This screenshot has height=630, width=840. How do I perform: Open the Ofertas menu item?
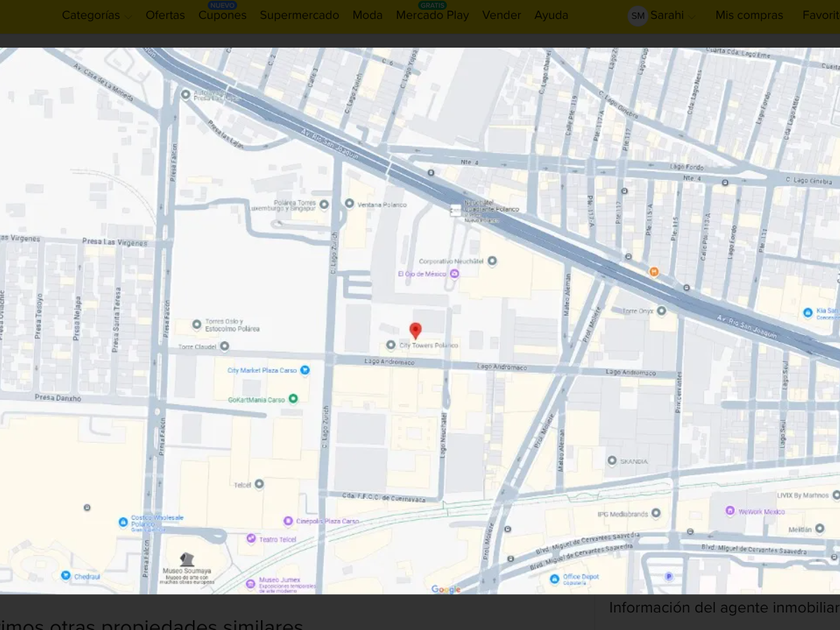[165, 16]
